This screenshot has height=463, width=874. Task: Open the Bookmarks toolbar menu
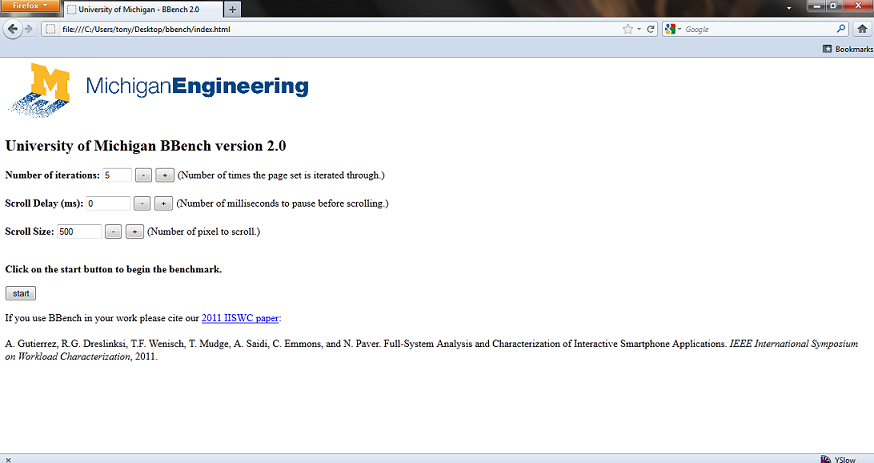coord(847,48)
